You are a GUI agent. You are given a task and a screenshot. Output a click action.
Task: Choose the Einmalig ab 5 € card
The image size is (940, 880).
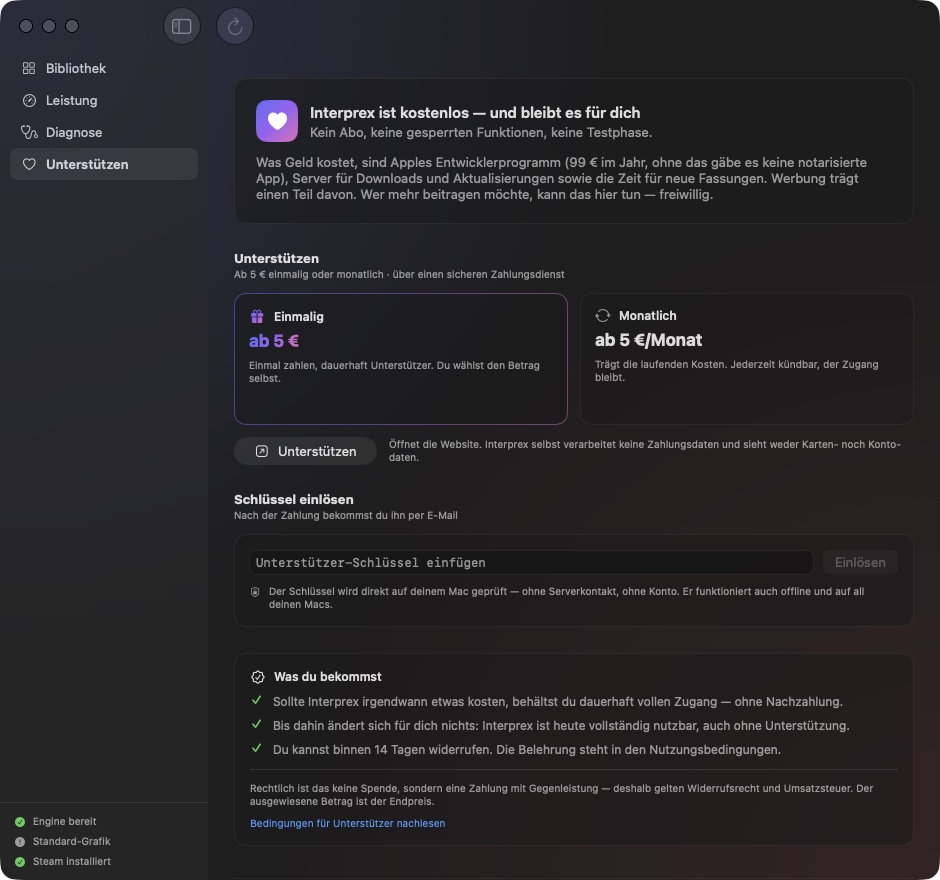[x=400, y=358]
